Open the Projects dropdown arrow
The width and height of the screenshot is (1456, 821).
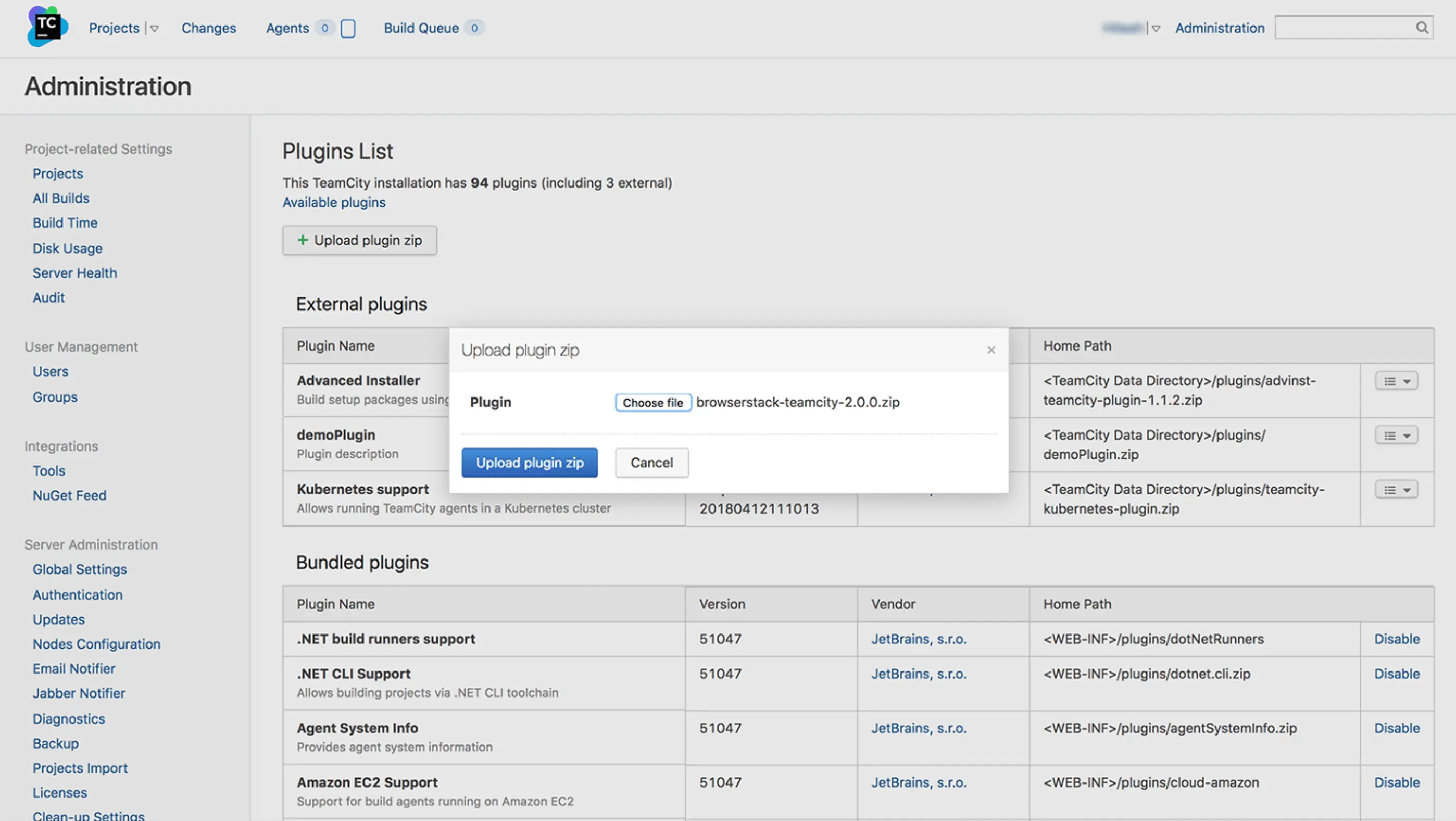click(154, 29)
